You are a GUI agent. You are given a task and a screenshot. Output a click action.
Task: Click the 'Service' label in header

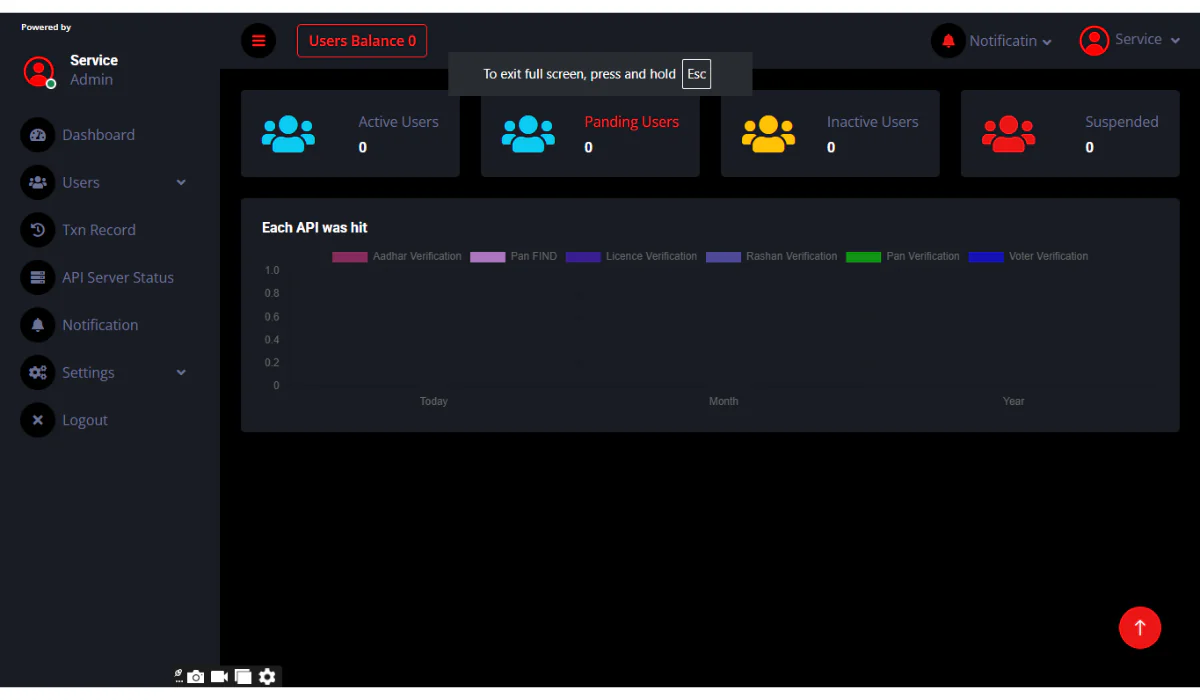(1139, 39)
